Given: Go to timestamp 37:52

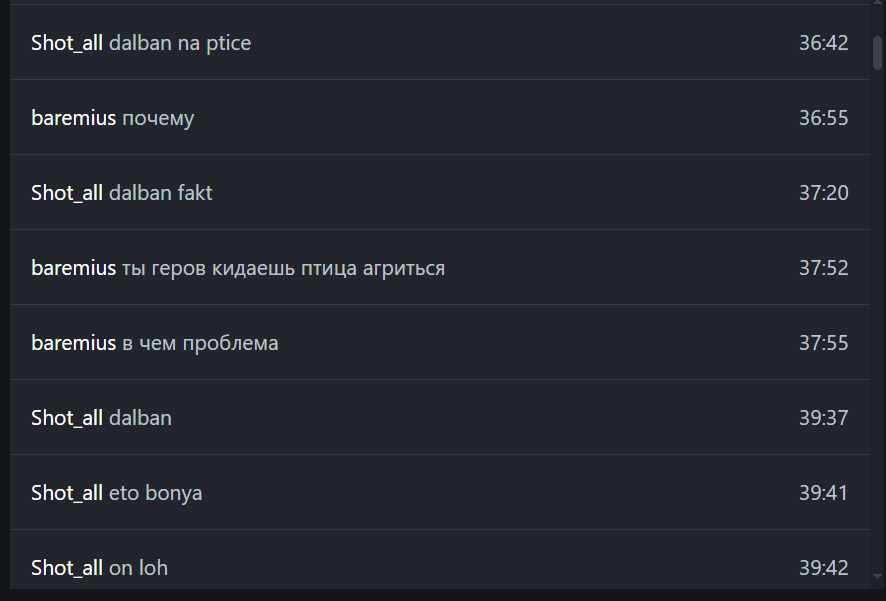Looking at the screenshot, I should point(823,268).
